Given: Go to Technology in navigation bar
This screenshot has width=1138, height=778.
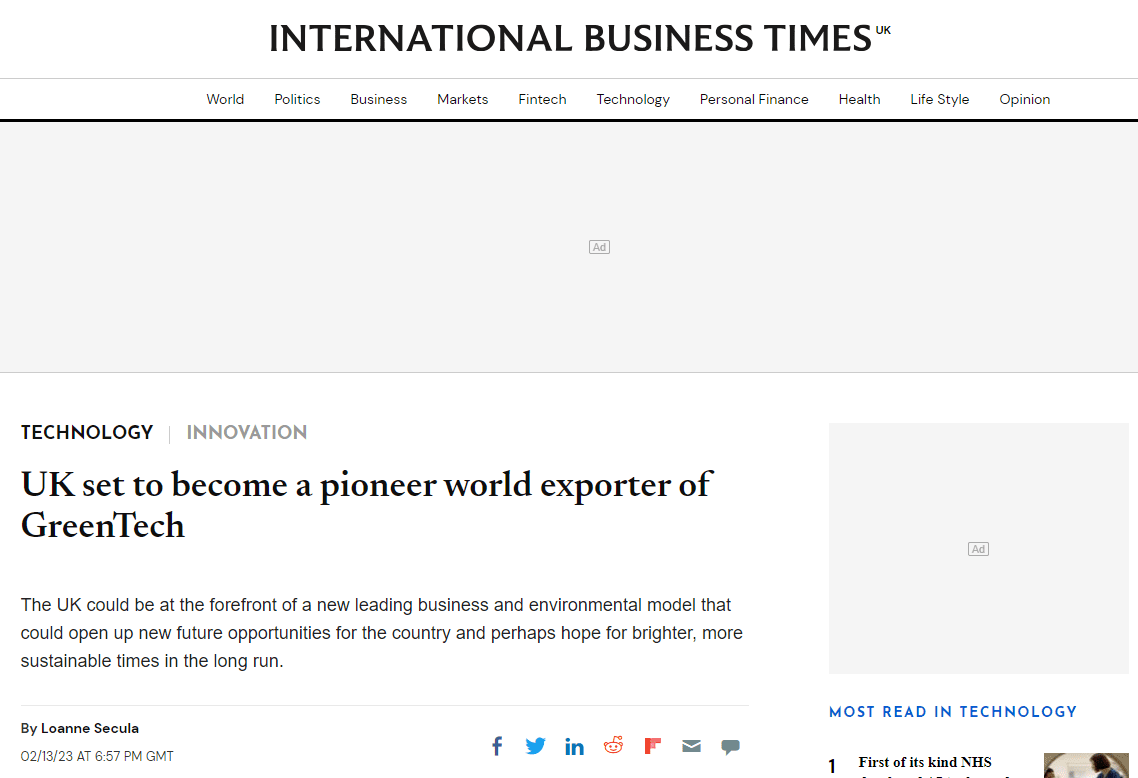Looking at the screenshot, I should point(633,99).
